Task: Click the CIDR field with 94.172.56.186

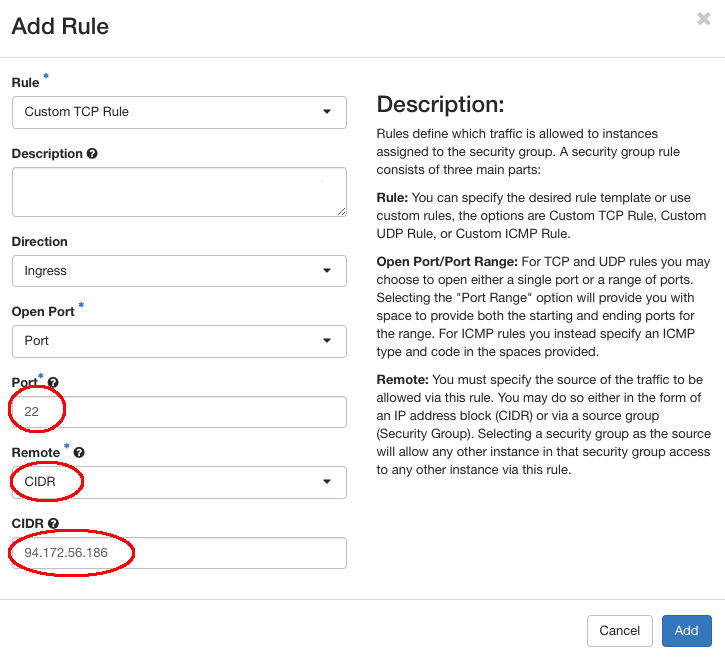Action: (x=179, y=553)
